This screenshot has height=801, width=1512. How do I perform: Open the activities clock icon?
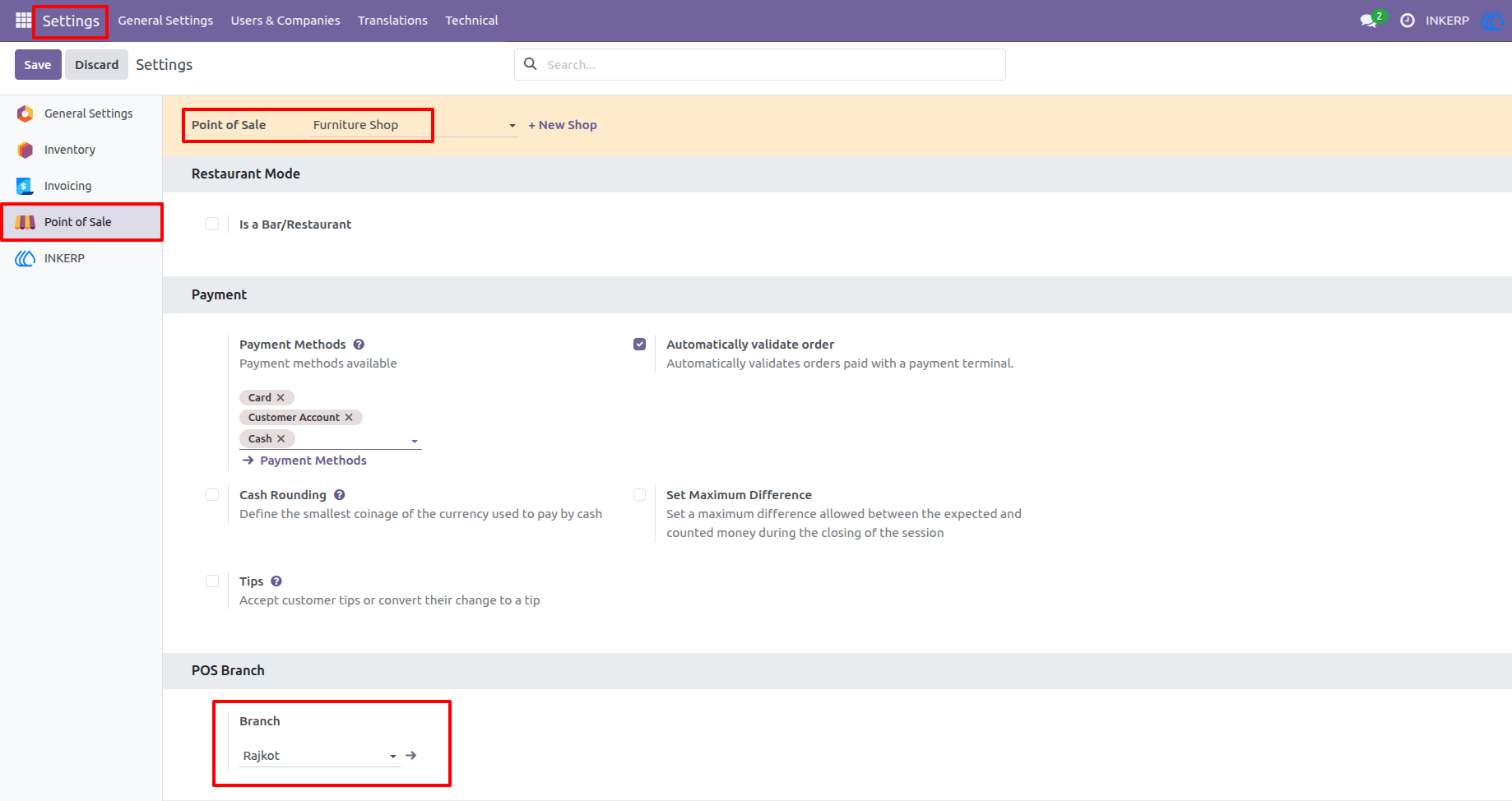(1408, 21)
